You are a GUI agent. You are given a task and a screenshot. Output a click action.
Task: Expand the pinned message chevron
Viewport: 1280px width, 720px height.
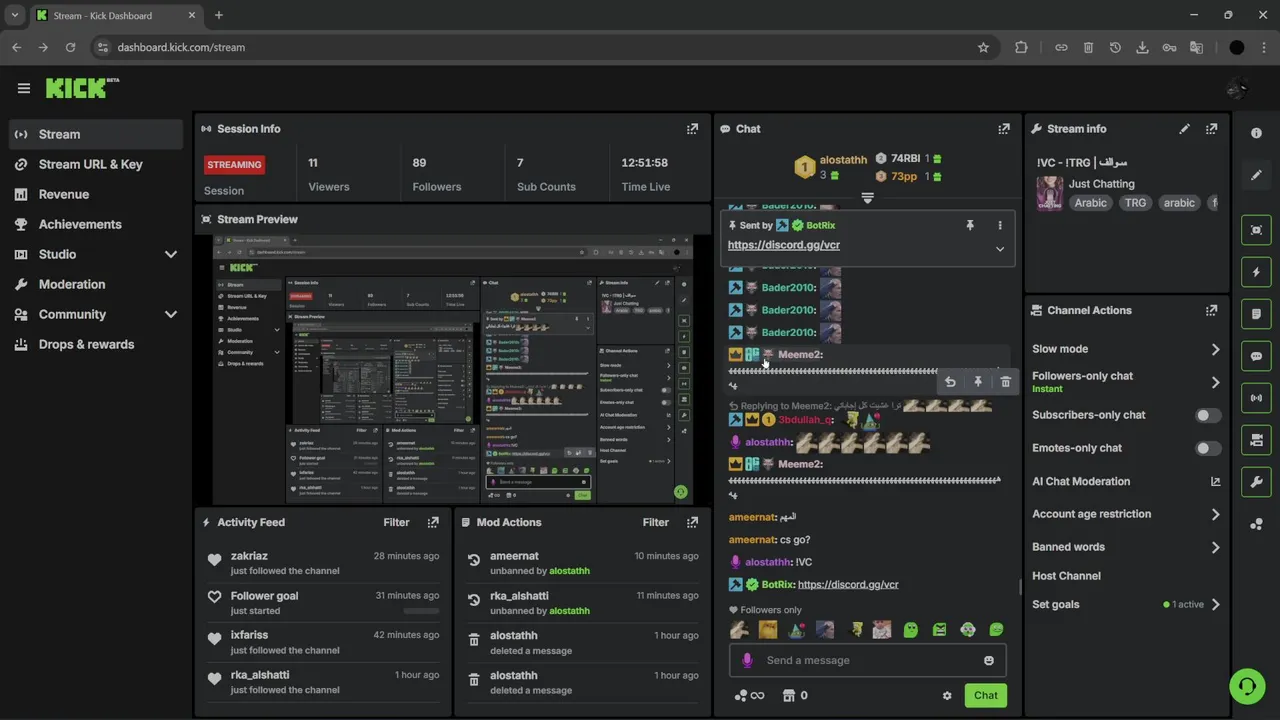click(999, 249)
